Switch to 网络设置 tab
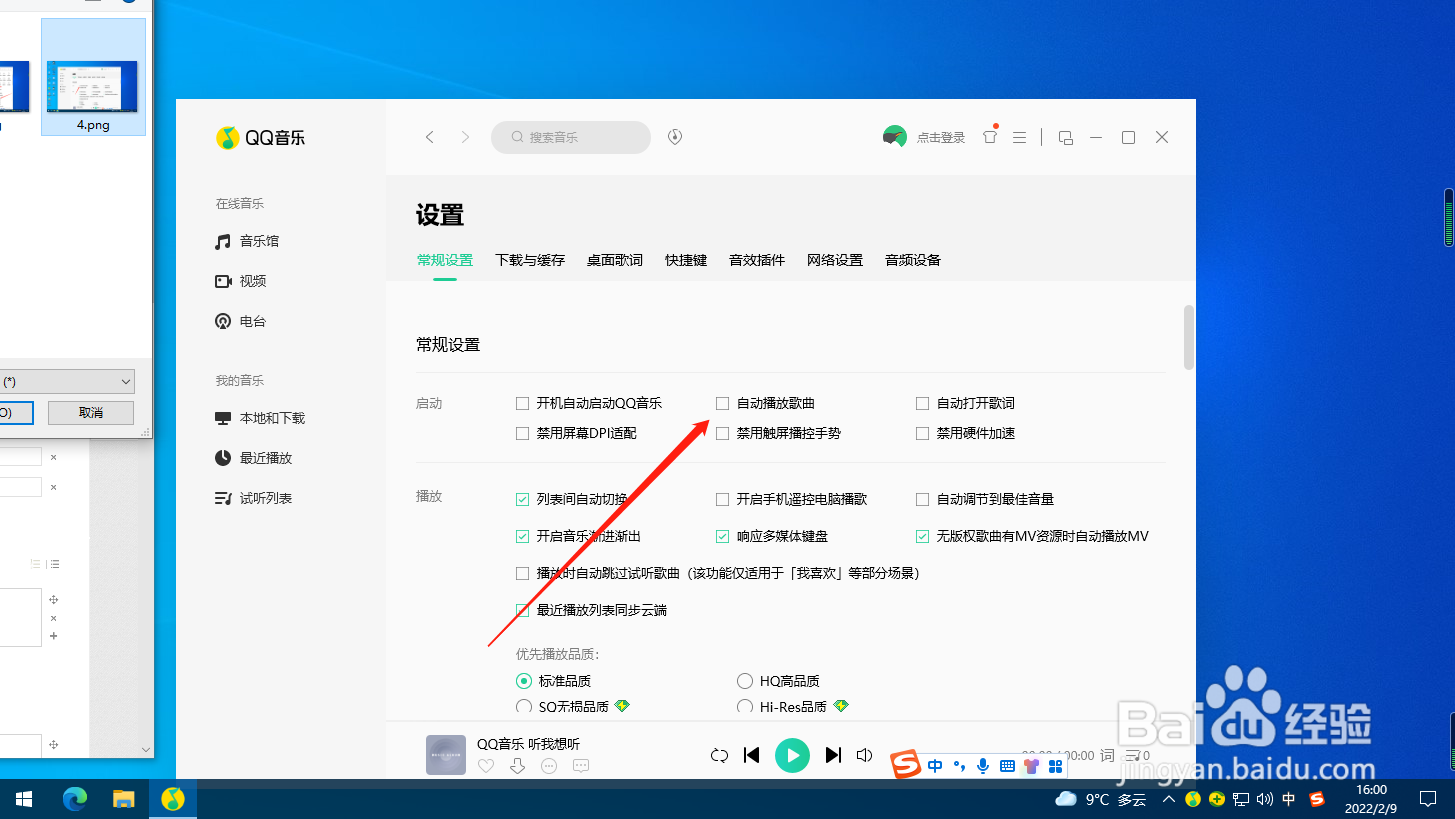The height and width of the screenshot is (819, 1455). [x=835, y=260]
